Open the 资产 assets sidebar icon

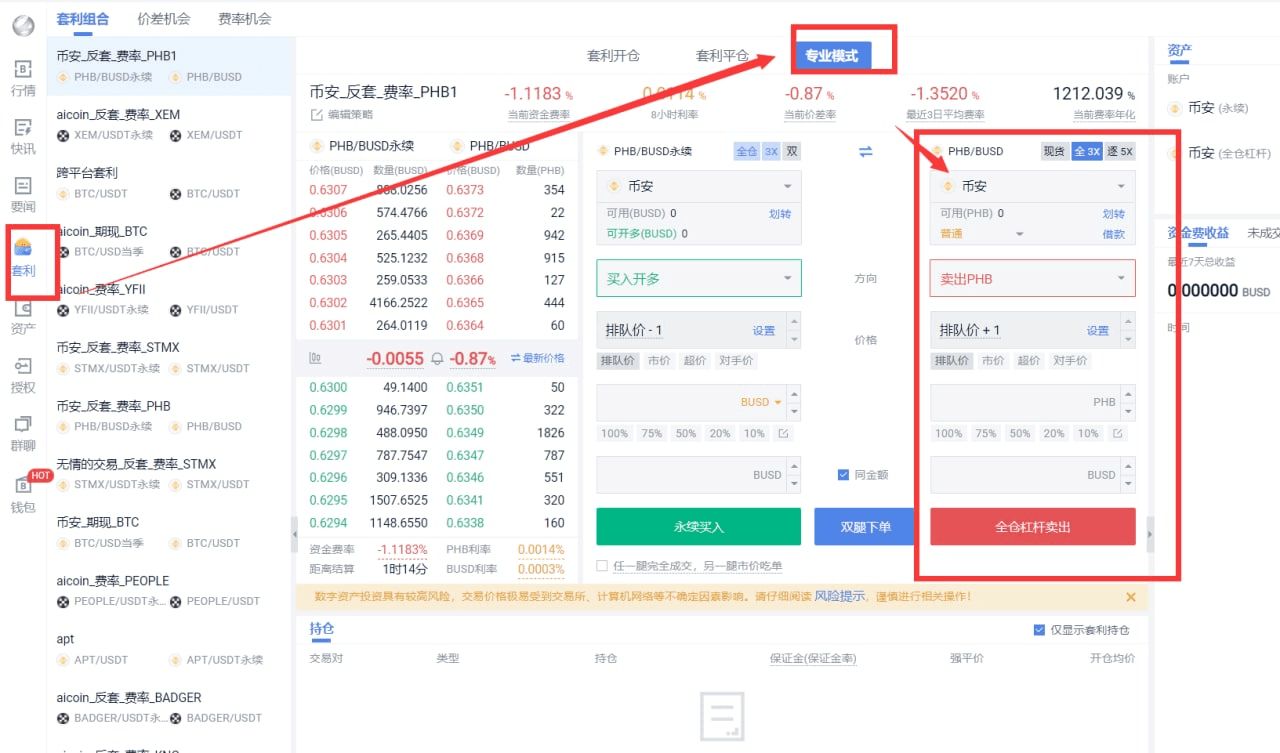tap(23, 317)
